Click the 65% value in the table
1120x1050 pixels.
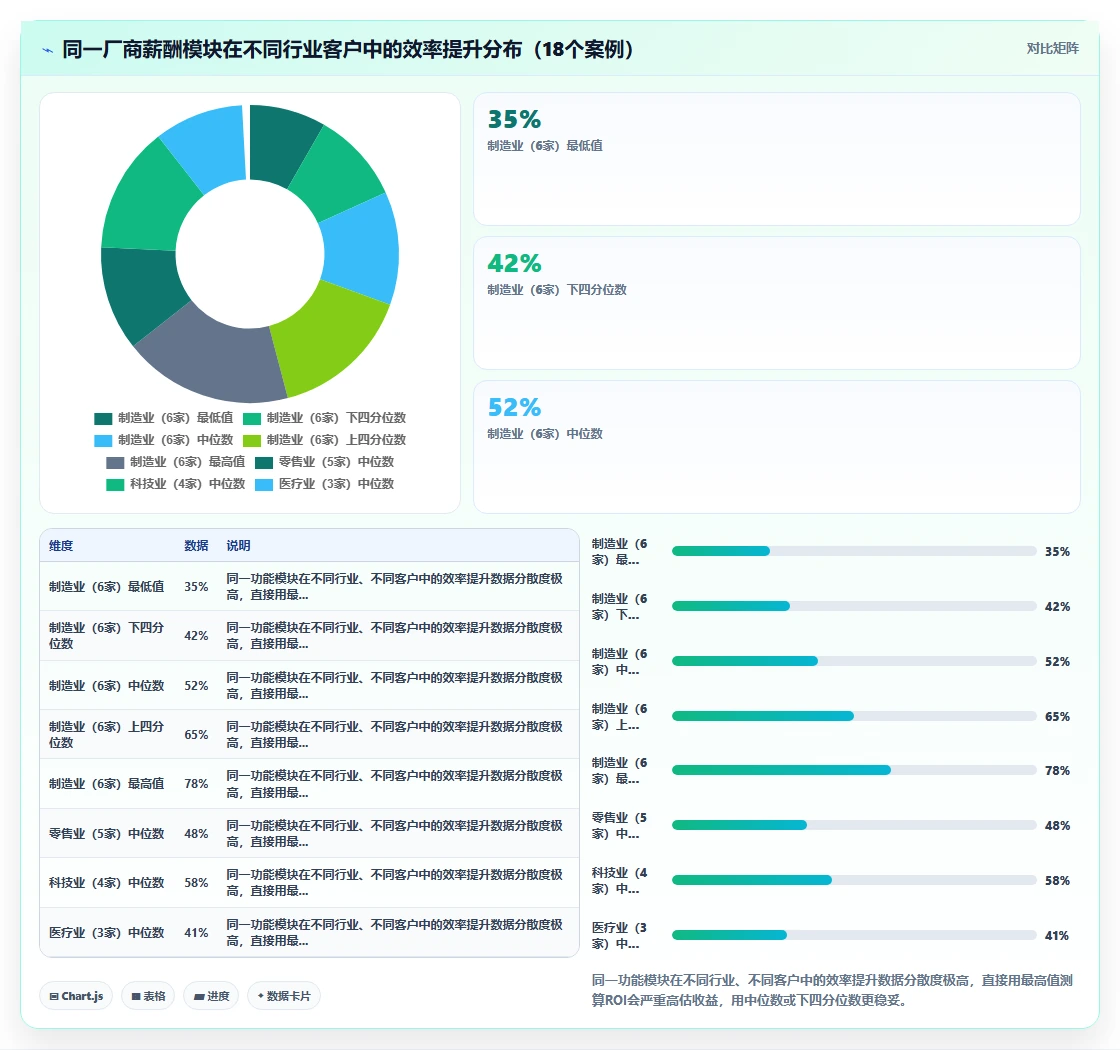(x=196, y=735)
